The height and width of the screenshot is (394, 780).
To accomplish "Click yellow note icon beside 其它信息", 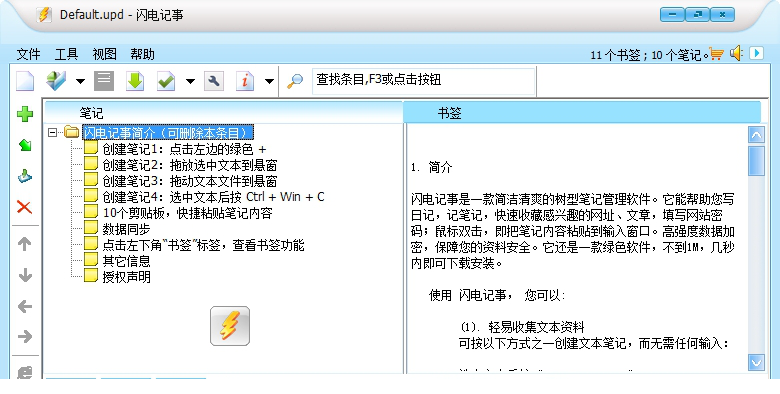I will [x=91, y=259].
